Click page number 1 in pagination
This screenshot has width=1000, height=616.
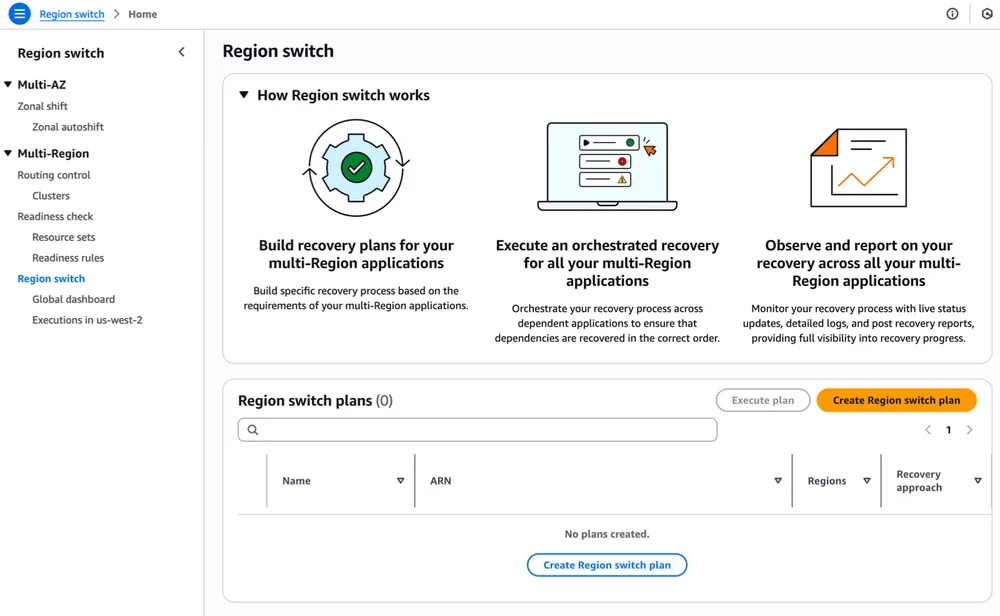[x=948, y=430]
